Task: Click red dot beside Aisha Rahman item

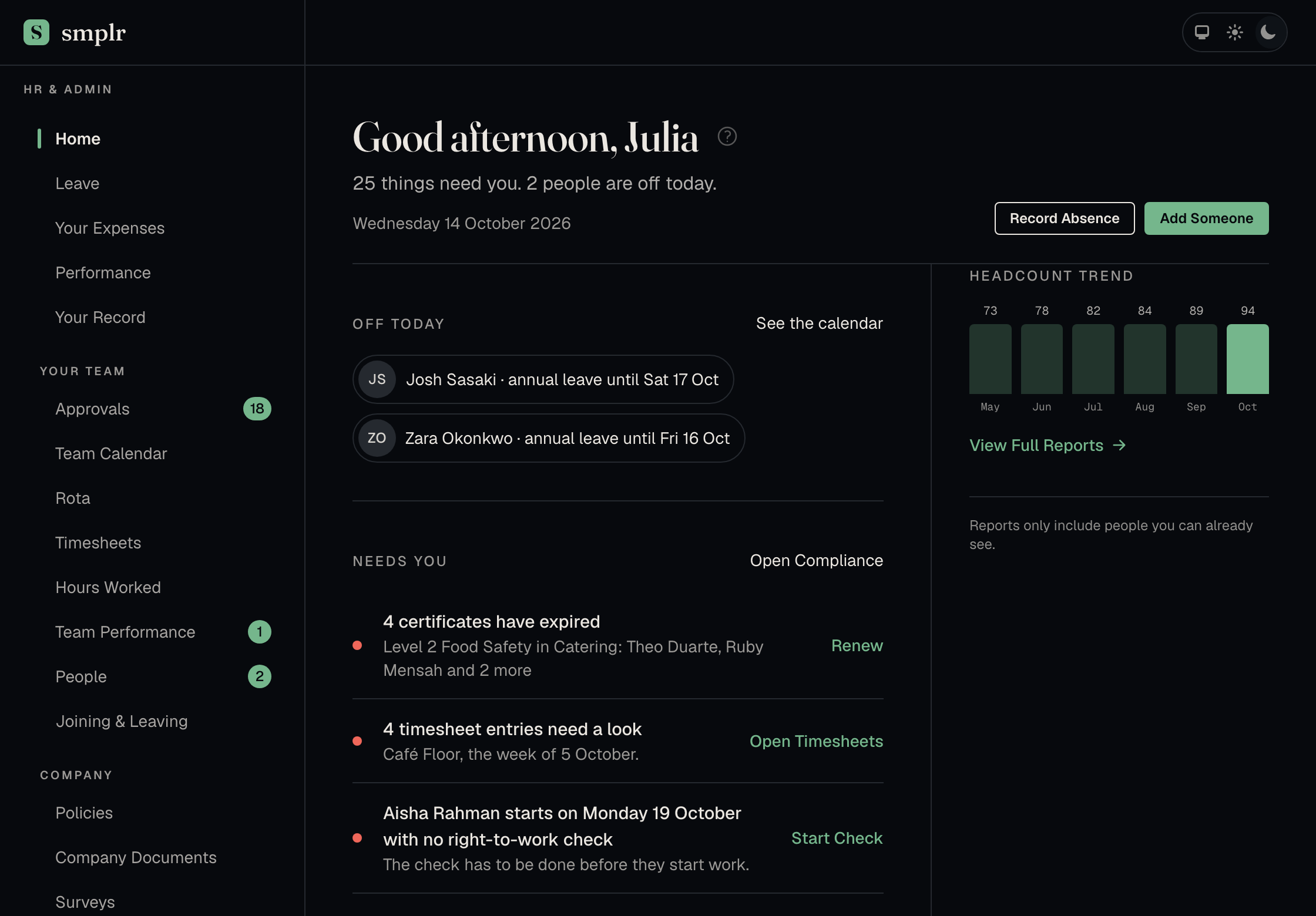Action: click(357, 838)
